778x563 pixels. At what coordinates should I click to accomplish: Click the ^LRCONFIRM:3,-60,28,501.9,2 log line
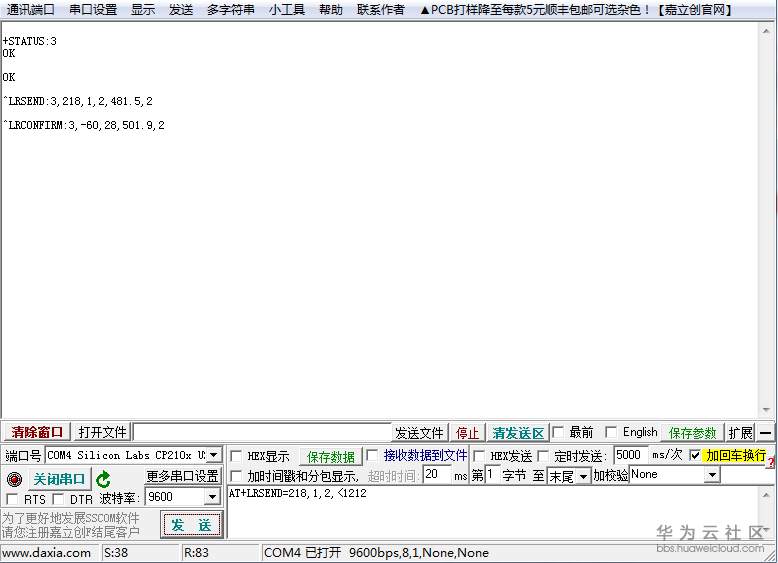84,125
